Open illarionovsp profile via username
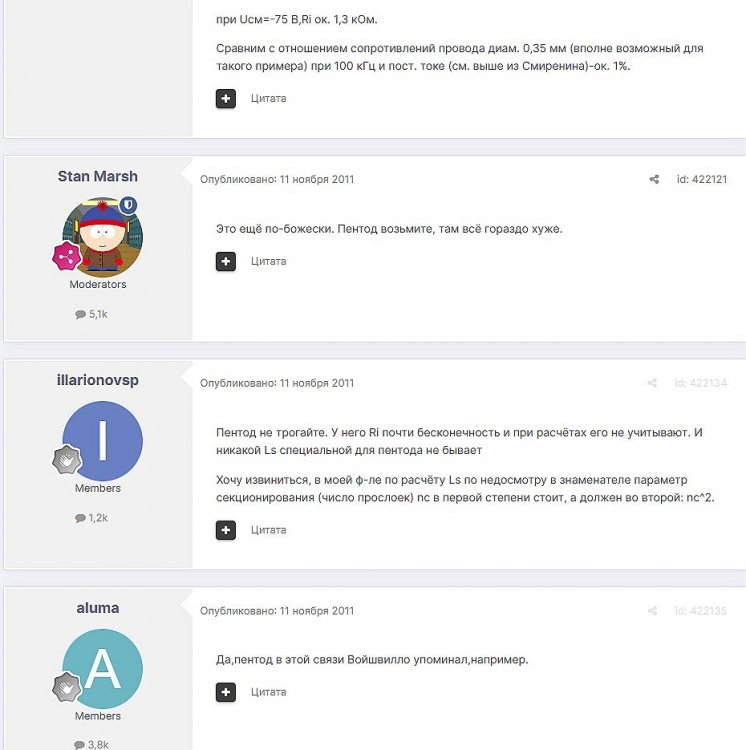Screen dimensions: 746x750 point(98,380)
